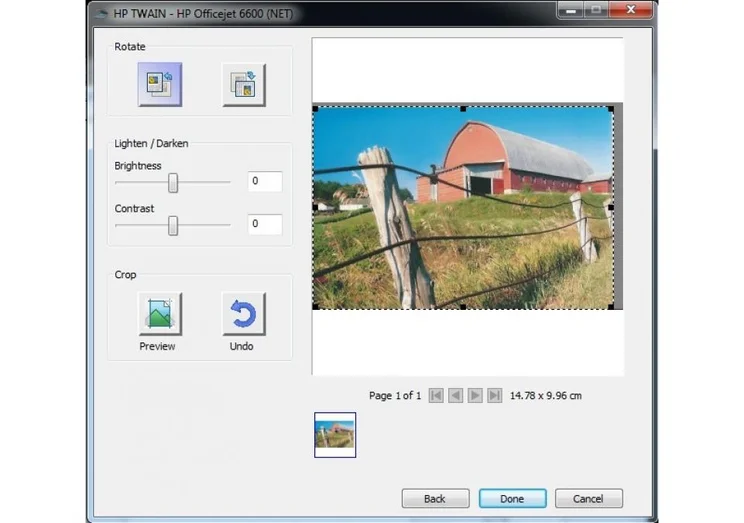Image resolution: width=744 pixels, height=523 pixels.
Task: Click the Brightness value field
Action: pyautogui.click(x=265, y=181)
